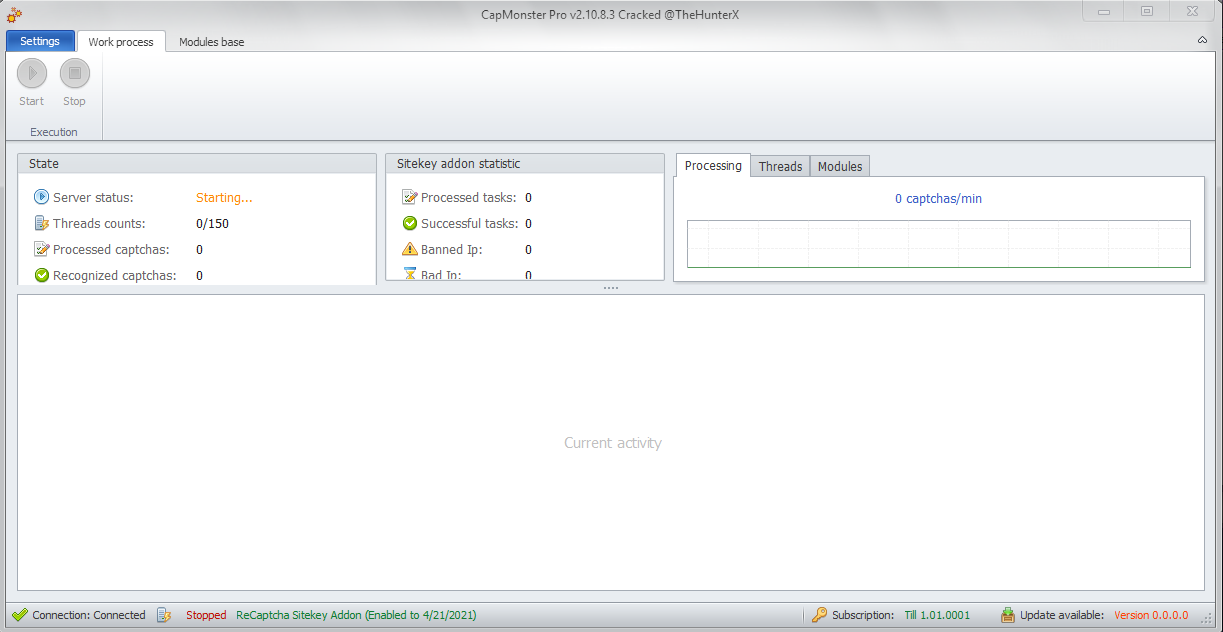Click the Recognized captchas green check icon

(42, 275)
